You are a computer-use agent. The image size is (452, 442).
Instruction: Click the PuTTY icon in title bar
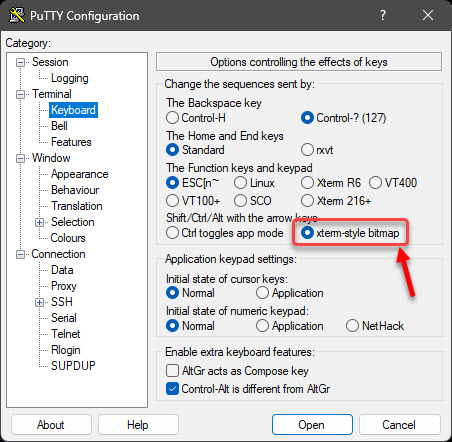(17, 15)
